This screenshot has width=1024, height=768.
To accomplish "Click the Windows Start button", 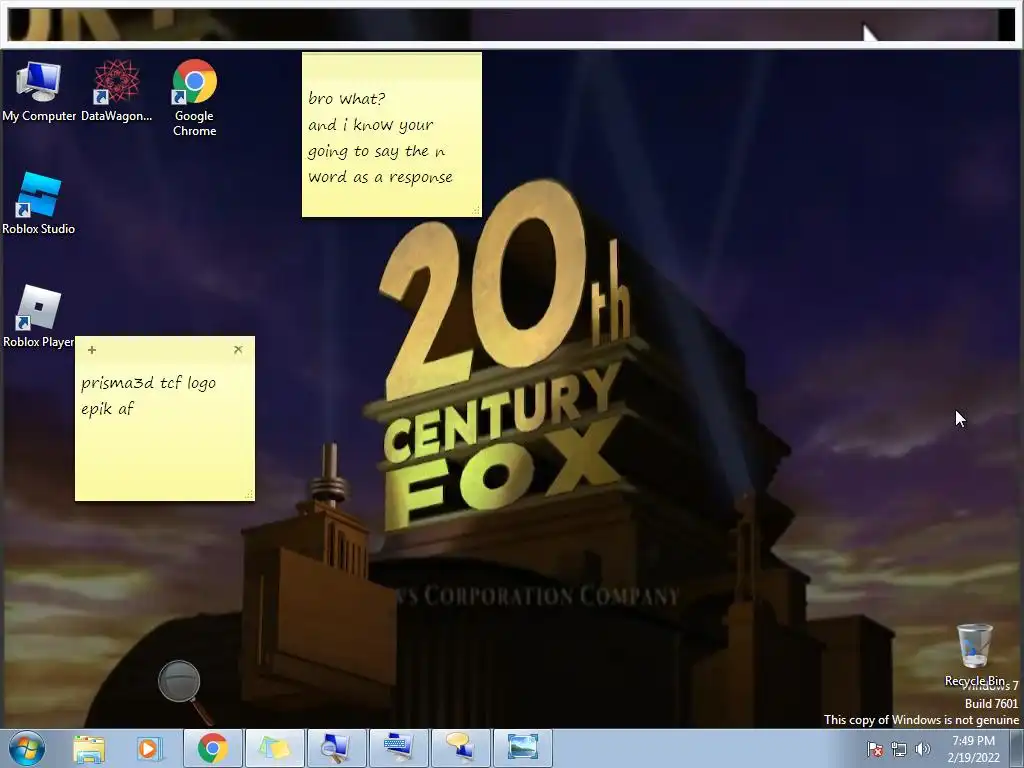I will pos(27,748).
